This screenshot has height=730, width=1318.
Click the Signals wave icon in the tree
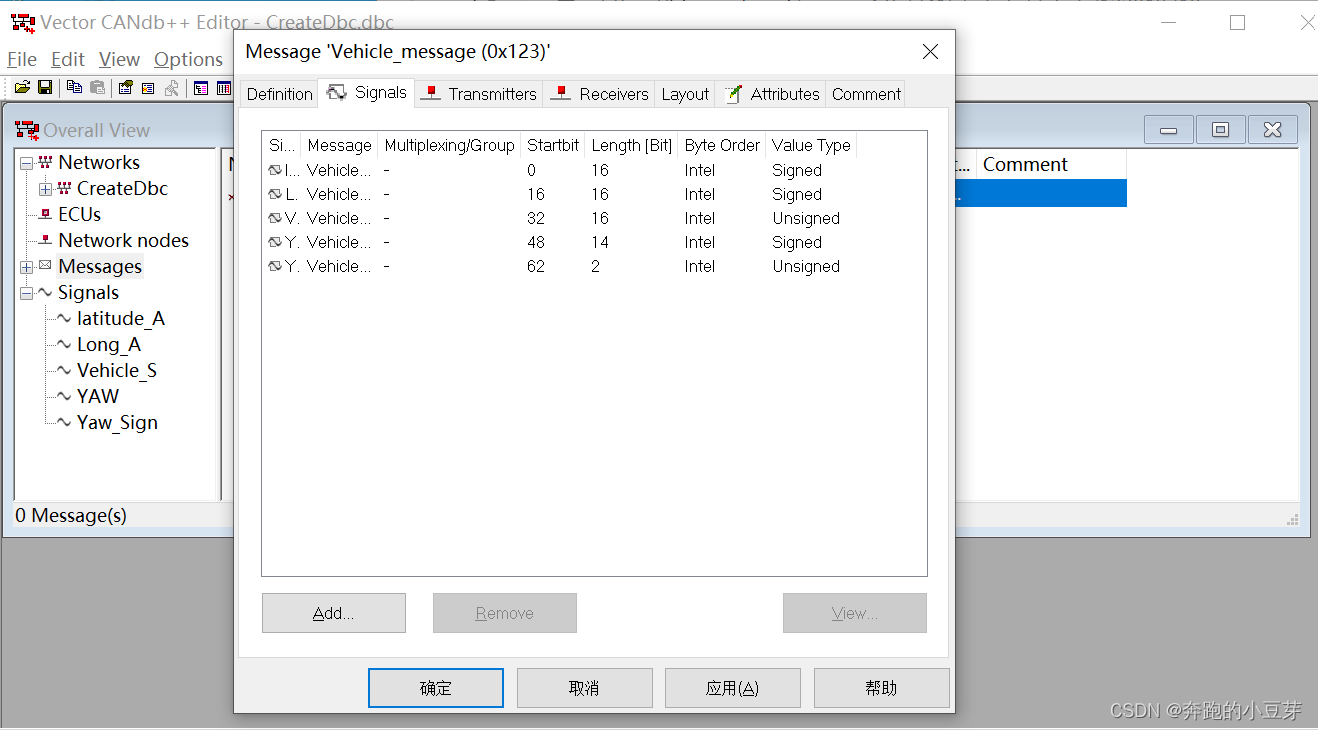click(x=45, y=292)
